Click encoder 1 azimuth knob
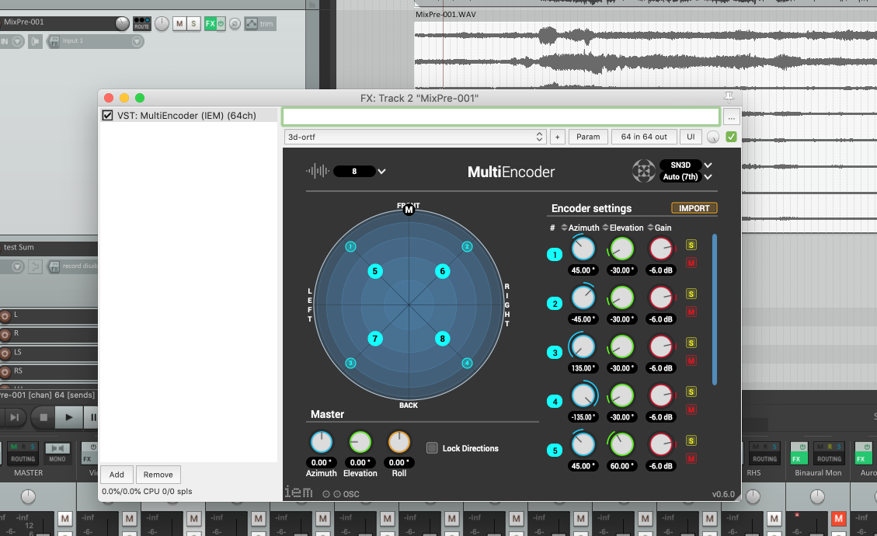The width and height of the screenshot is (877, 536). (x=583, y=248)
